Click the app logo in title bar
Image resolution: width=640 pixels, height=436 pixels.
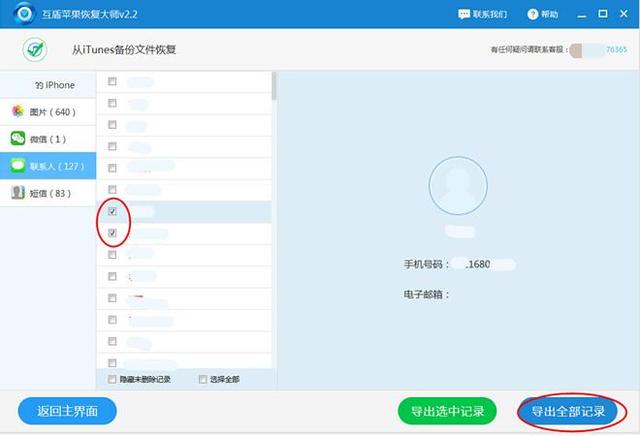24,13
